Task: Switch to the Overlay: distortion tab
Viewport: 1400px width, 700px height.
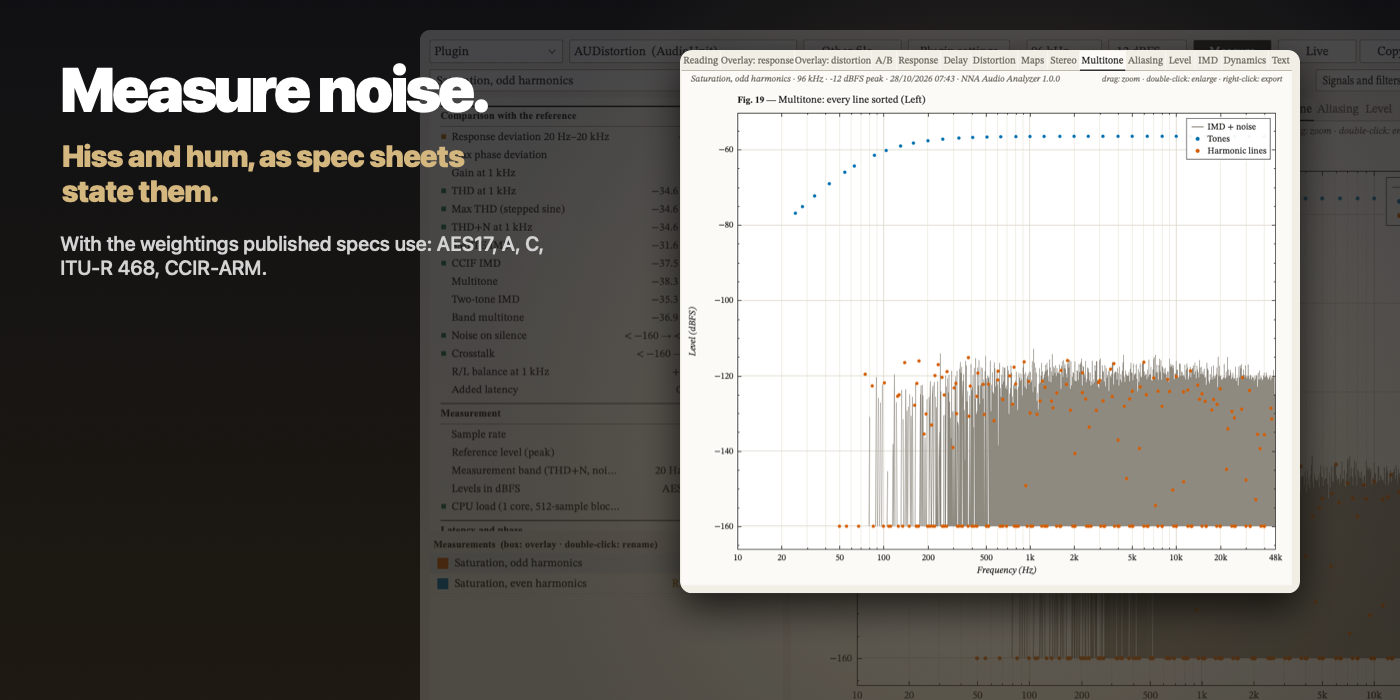Action: [x=833, y=61]
